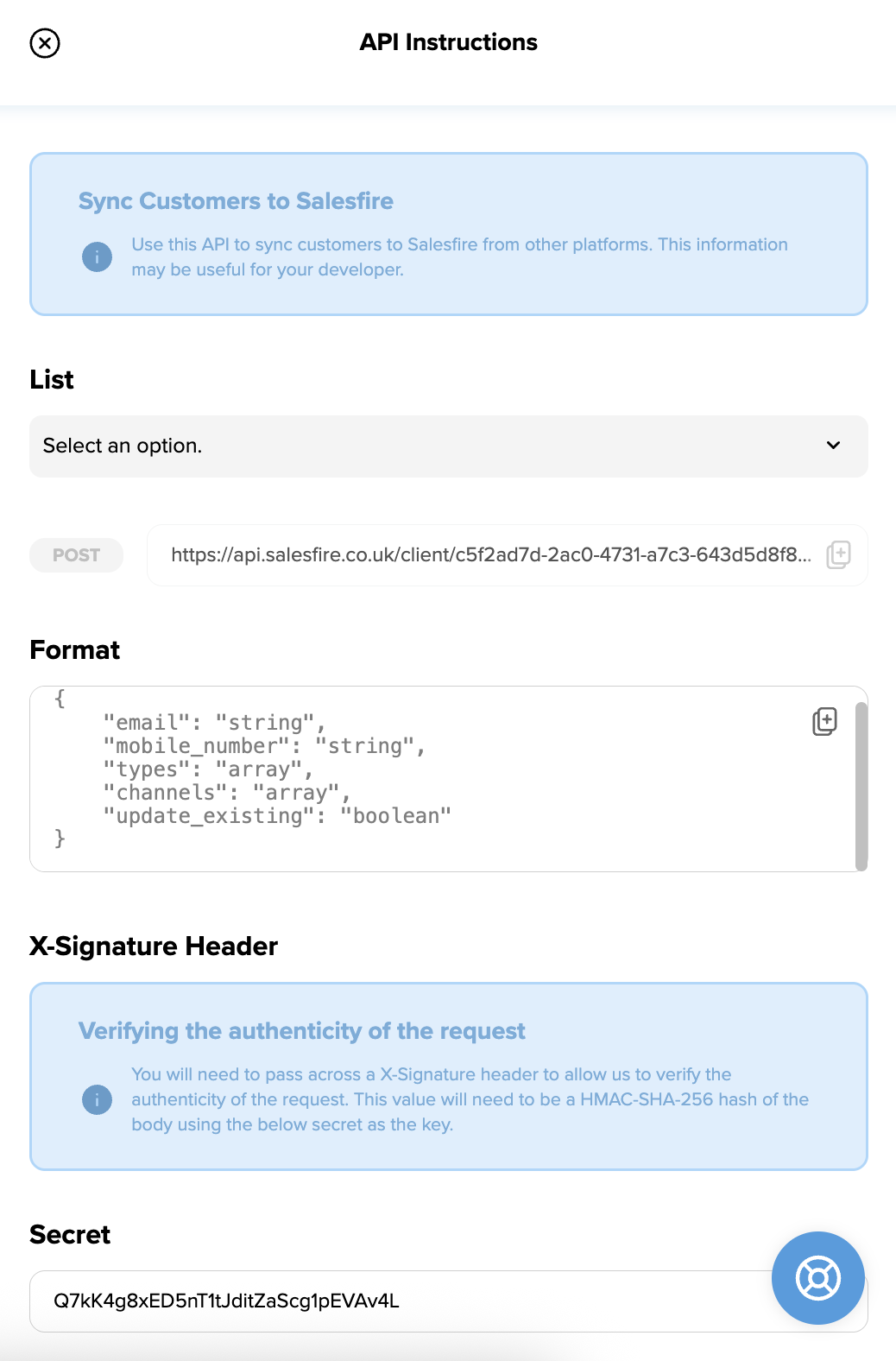Click the copy icon above the Format code block
896x1361 pixels.
tap(823, 721)
